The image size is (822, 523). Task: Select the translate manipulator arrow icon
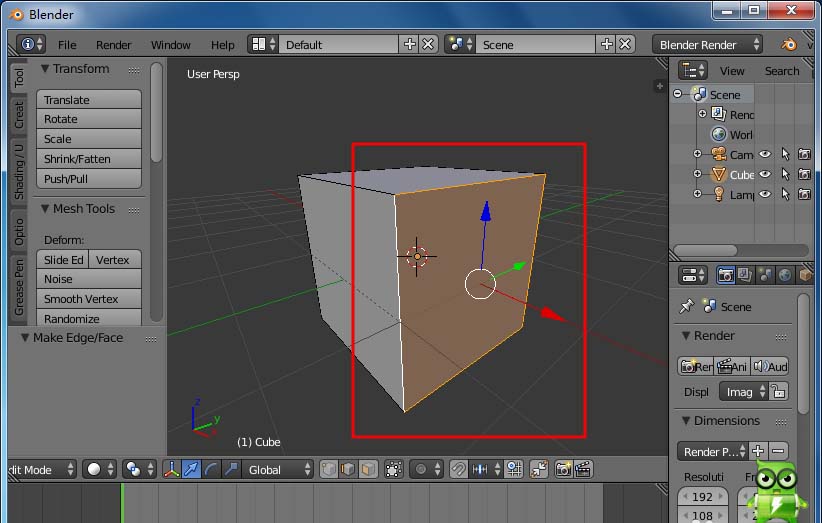pyautogui.click(x=191, y=469)
